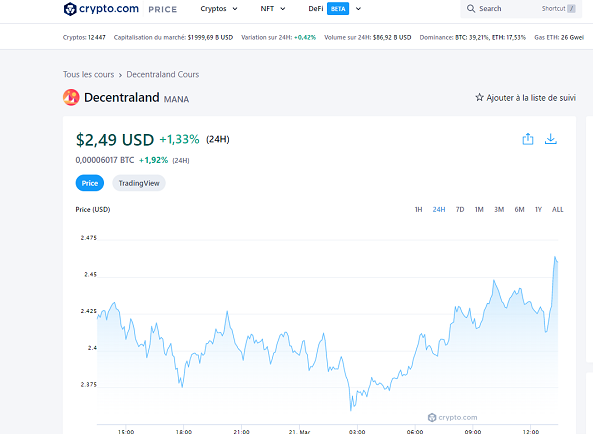Click the star watchlist icon

(x=479, y=98)
